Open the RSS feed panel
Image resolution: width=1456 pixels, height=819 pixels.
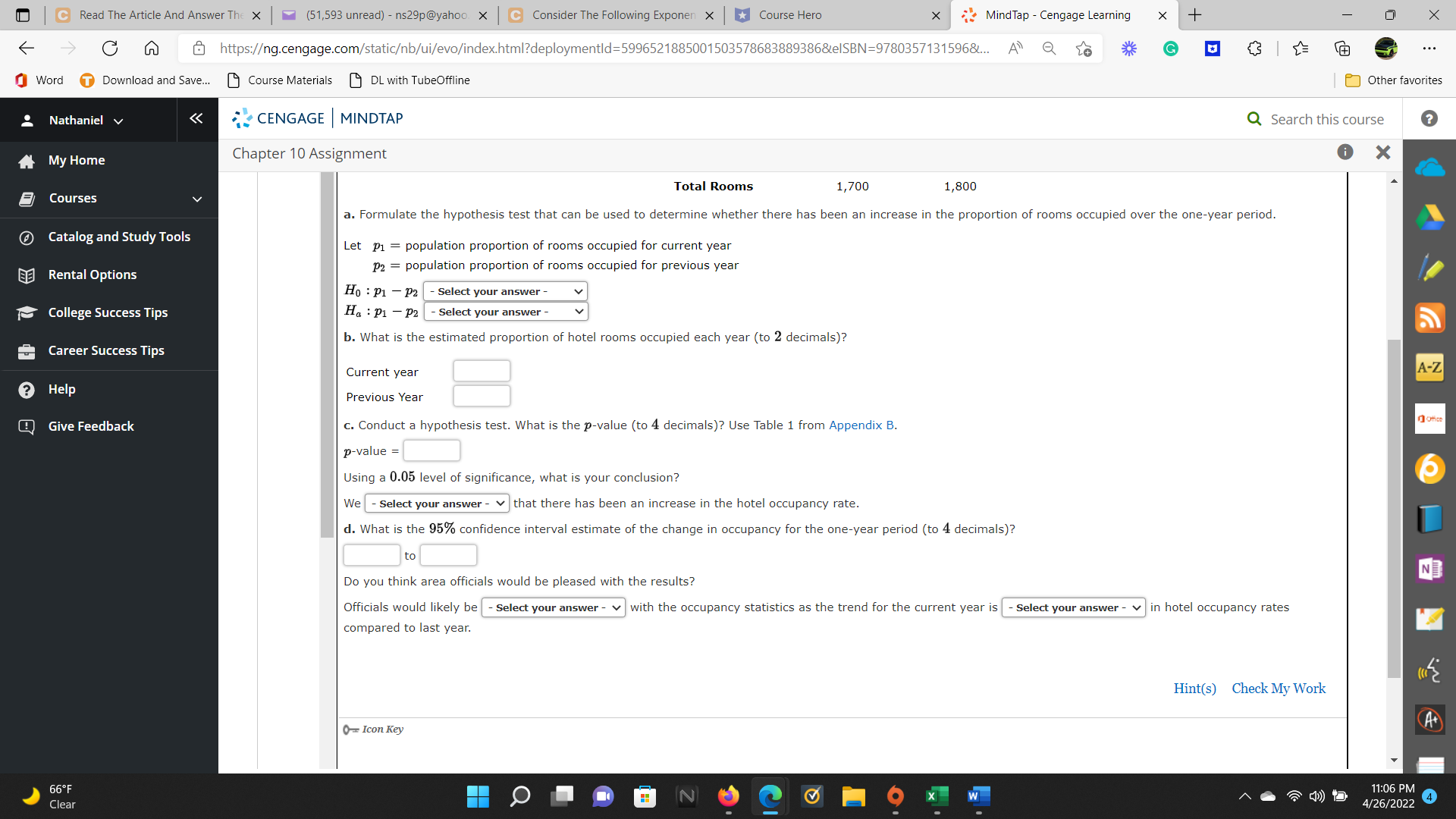click(x=1430, y=318)
